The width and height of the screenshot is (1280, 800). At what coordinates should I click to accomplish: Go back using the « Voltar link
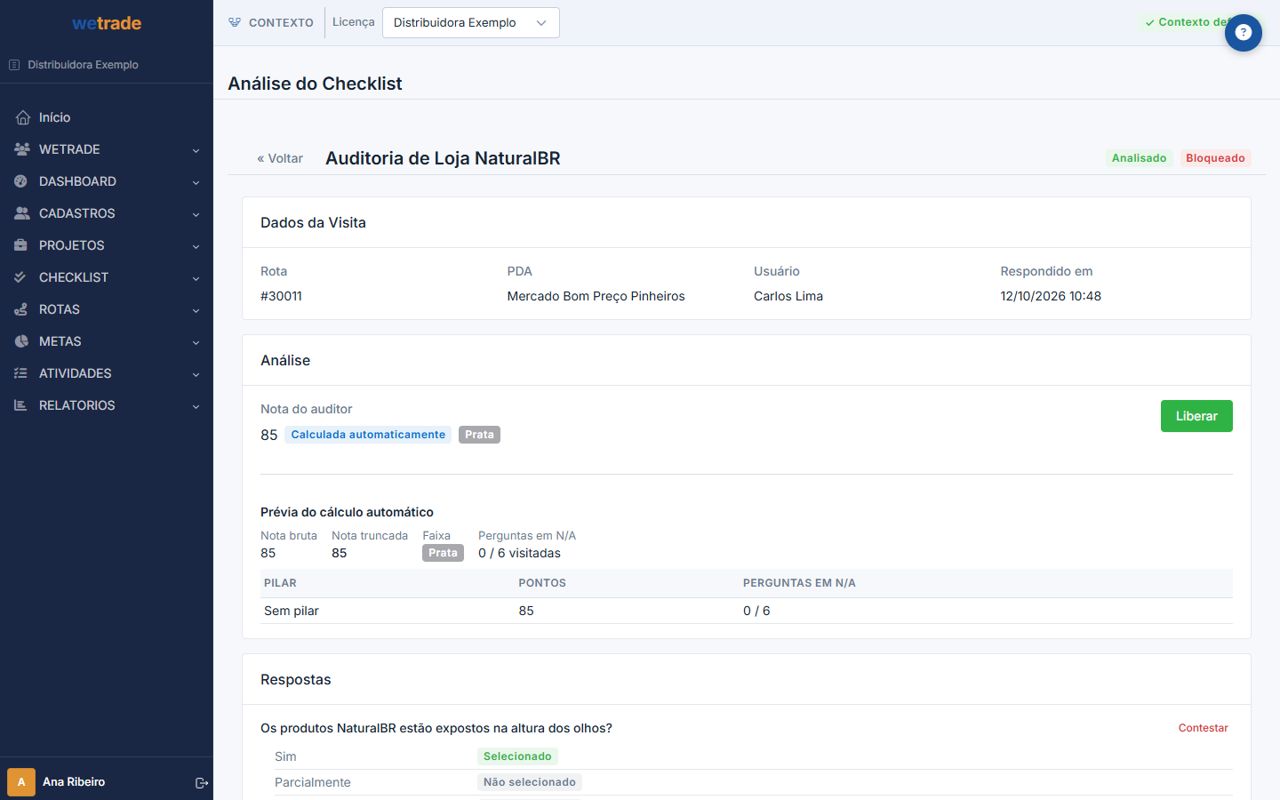pos(280,158)
